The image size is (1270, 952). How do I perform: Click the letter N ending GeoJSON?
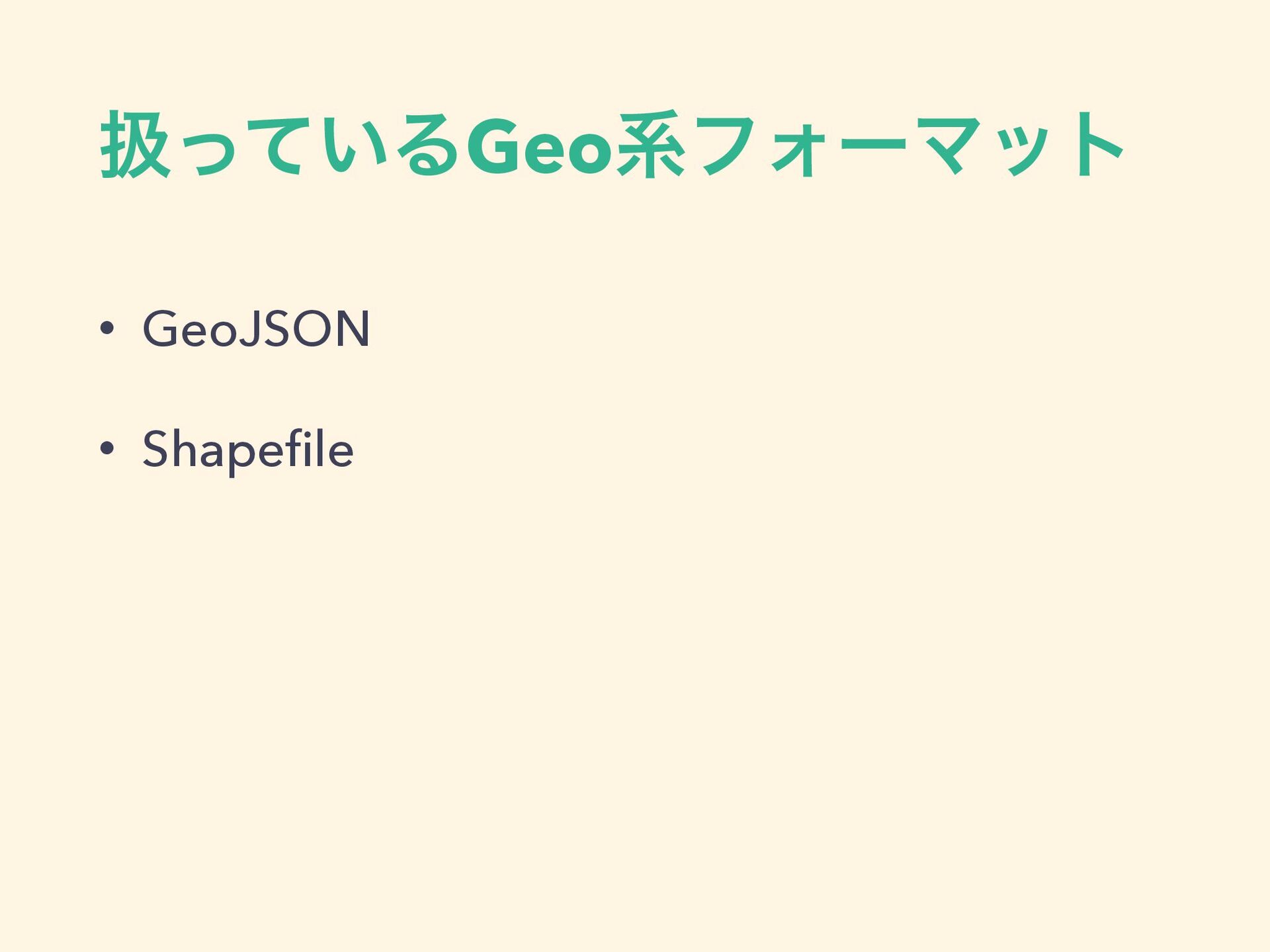[352, 329]
